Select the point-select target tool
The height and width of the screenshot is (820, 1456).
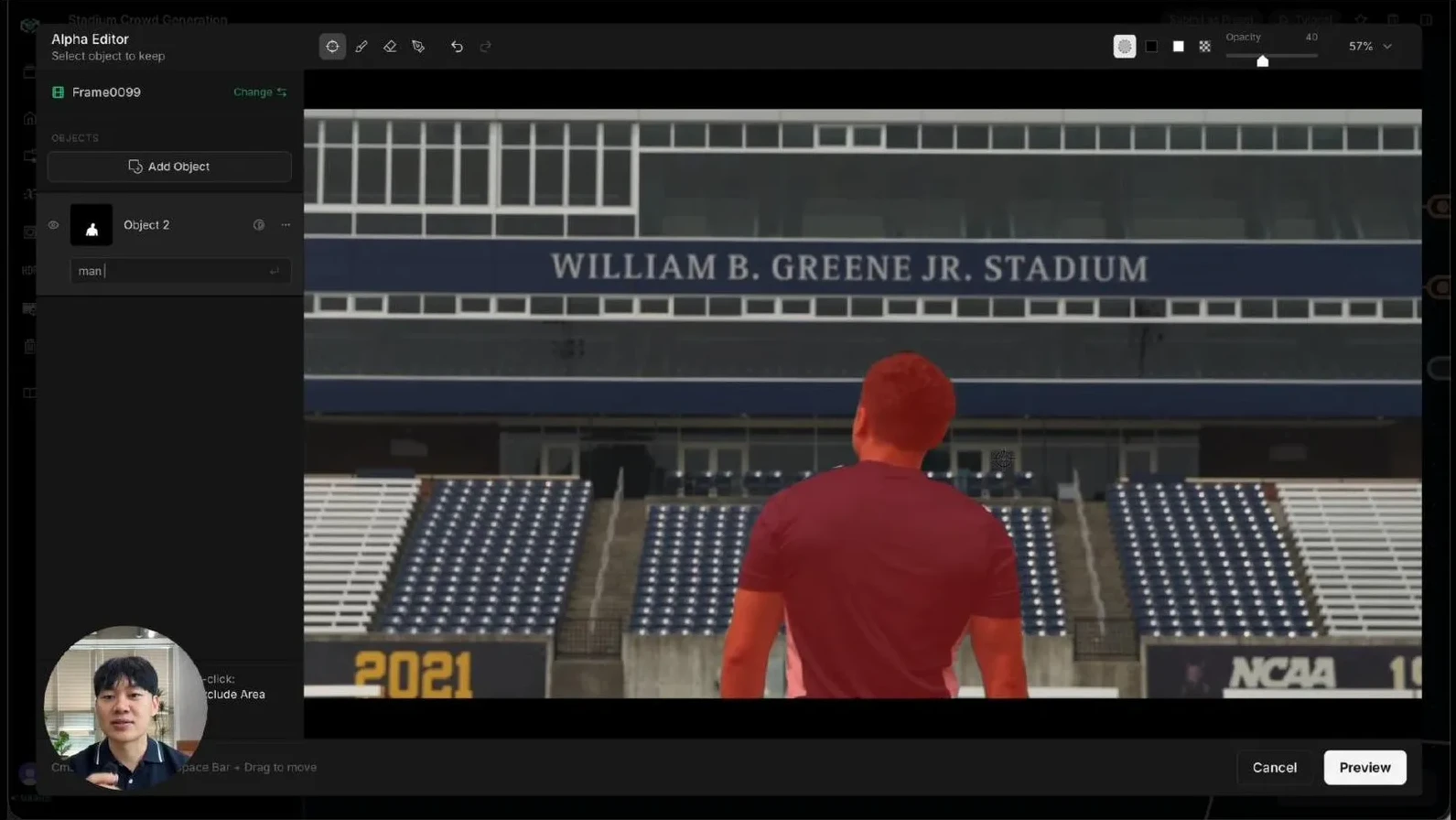click(332, 46)
